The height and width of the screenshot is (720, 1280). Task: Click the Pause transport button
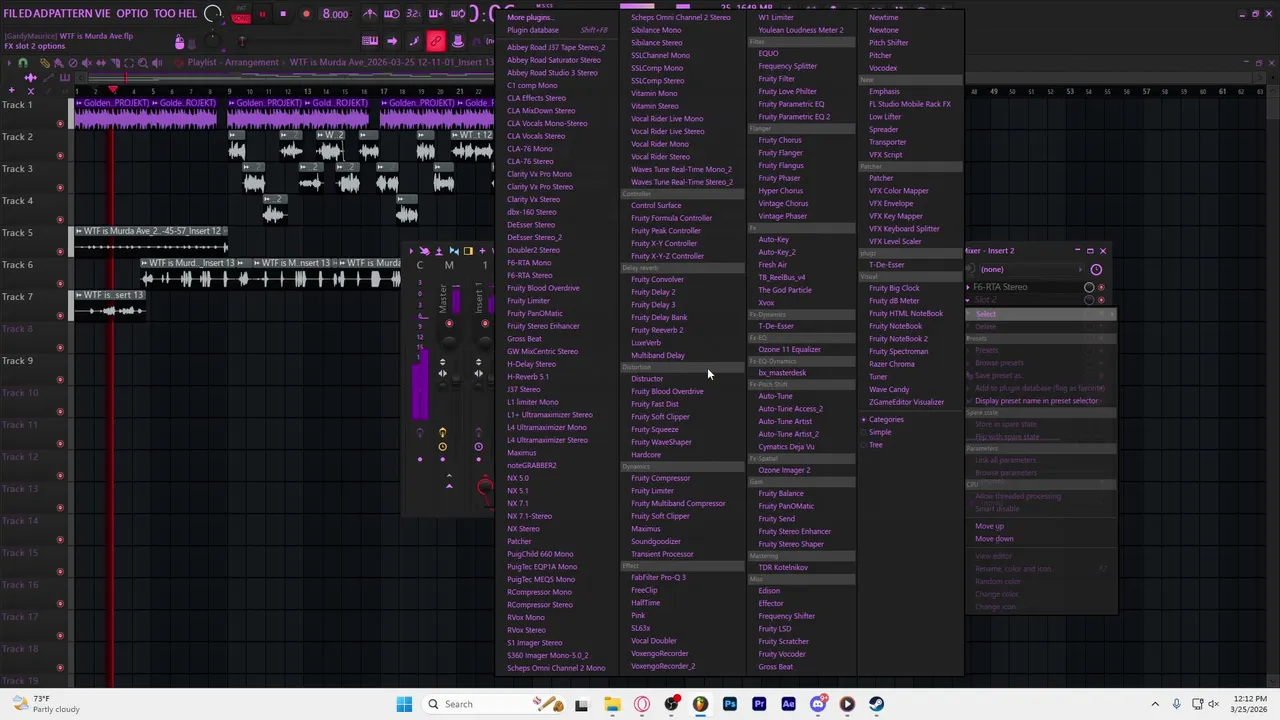(262, 14)
